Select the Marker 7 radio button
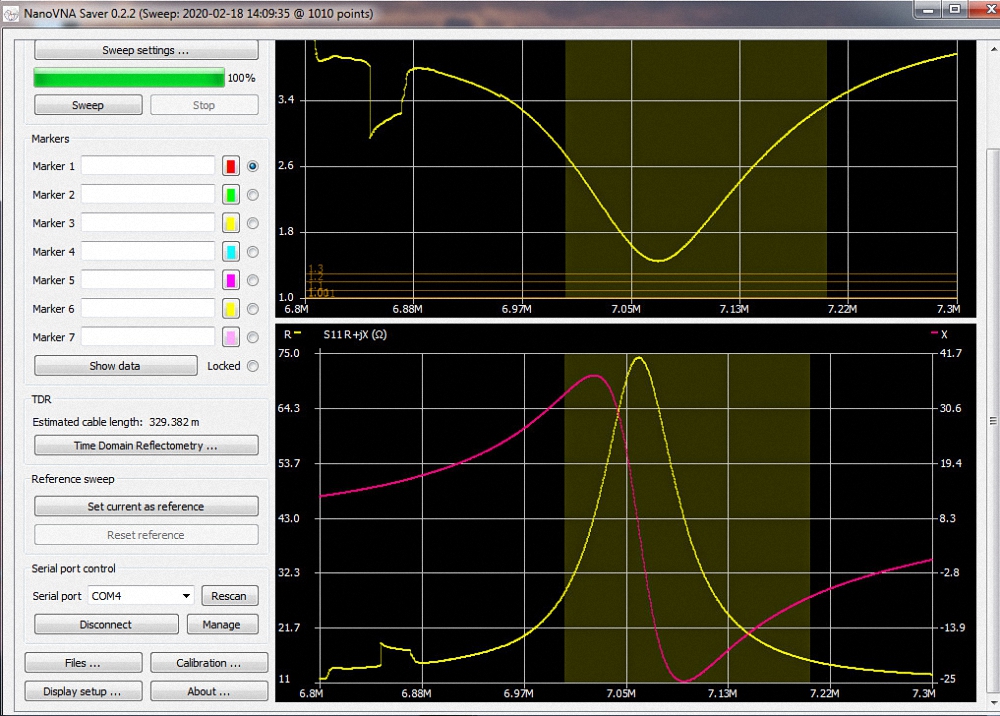 point(253,337)
